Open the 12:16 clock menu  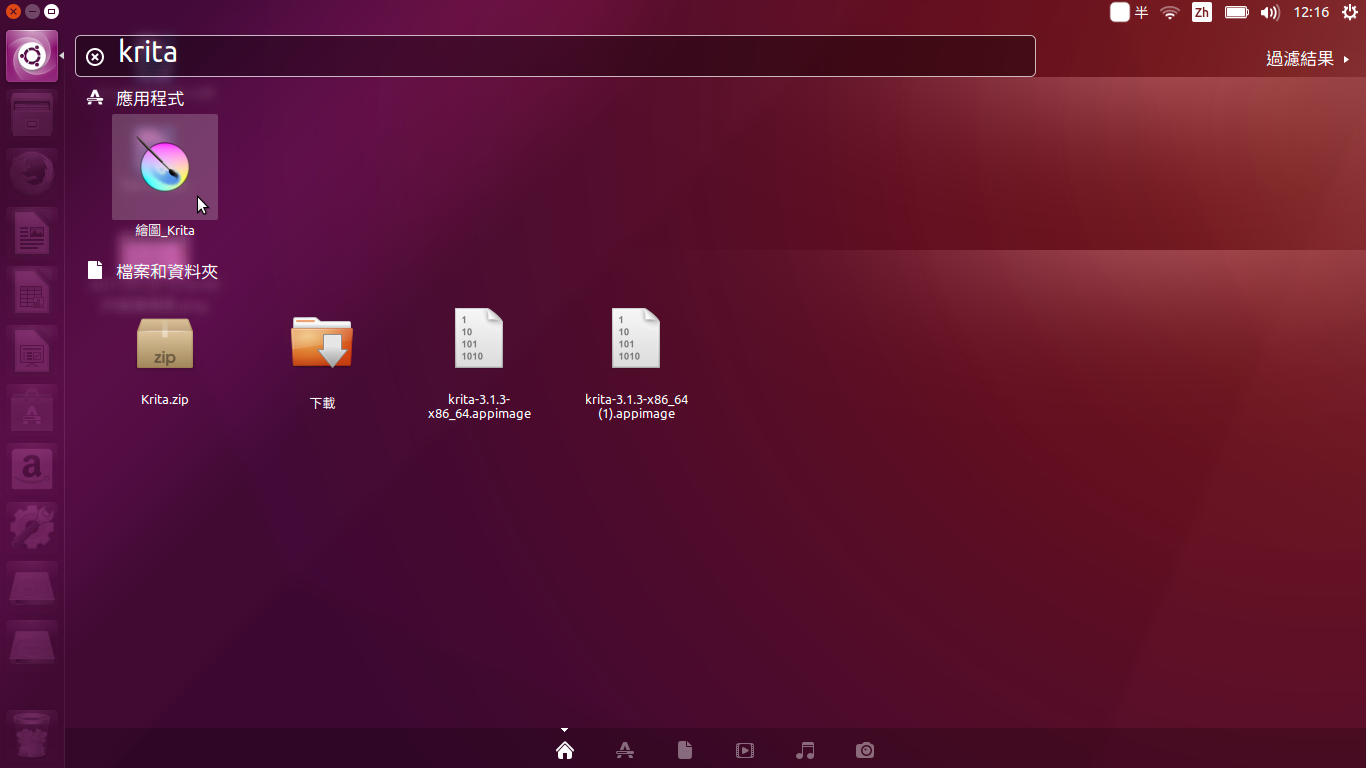[1311, 12]
